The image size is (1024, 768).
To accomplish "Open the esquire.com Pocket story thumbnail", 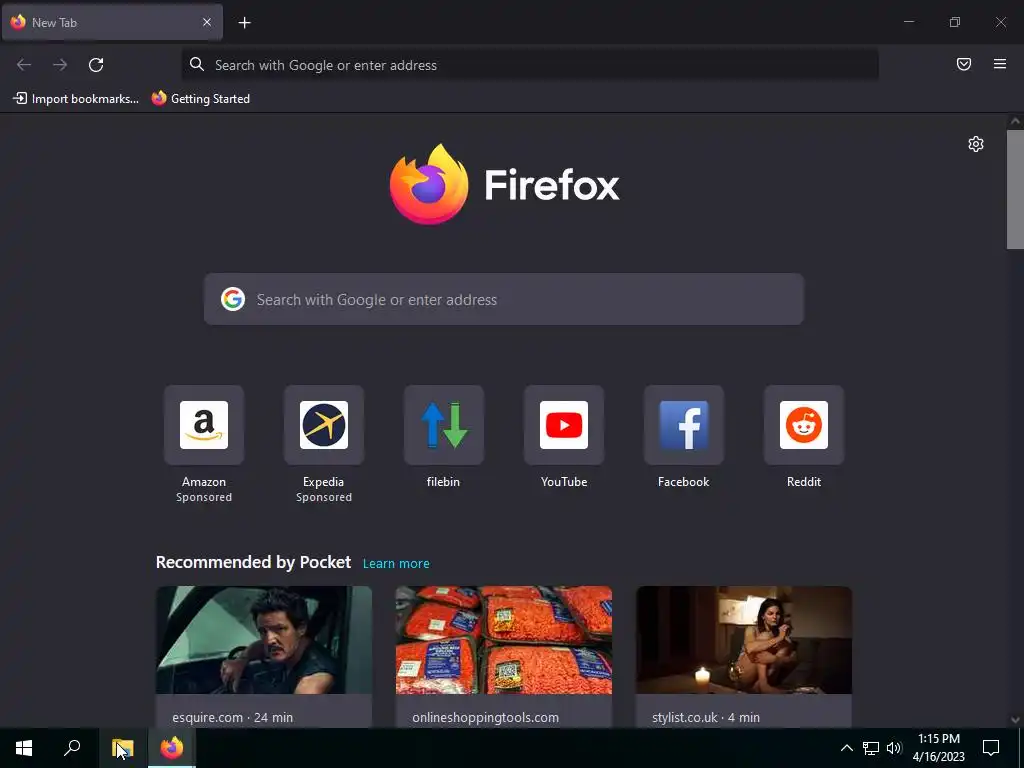I will pos(264,640).
